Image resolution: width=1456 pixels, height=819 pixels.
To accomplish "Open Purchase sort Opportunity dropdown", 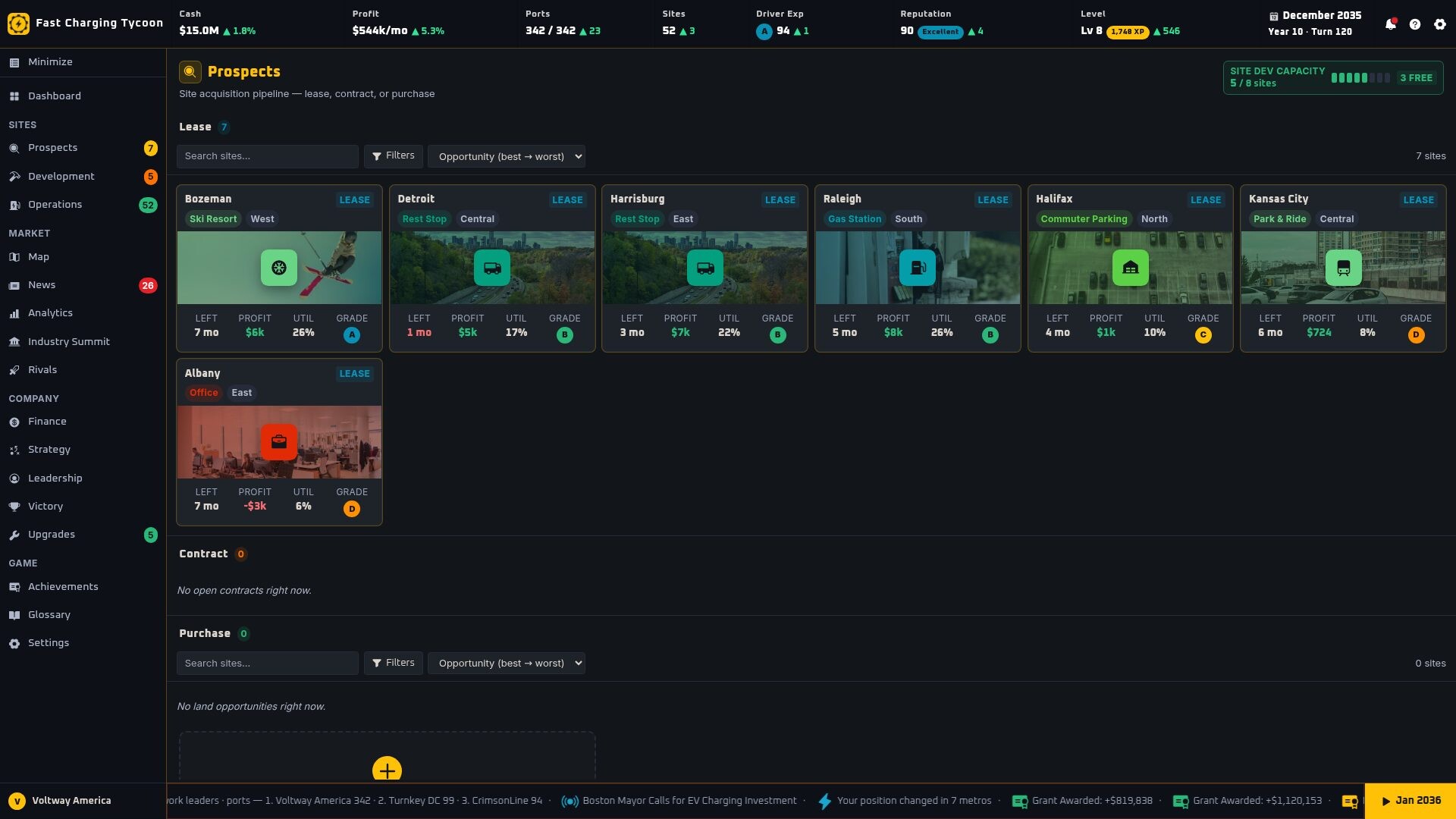I will pyautogui.click(x=507, y=663).
